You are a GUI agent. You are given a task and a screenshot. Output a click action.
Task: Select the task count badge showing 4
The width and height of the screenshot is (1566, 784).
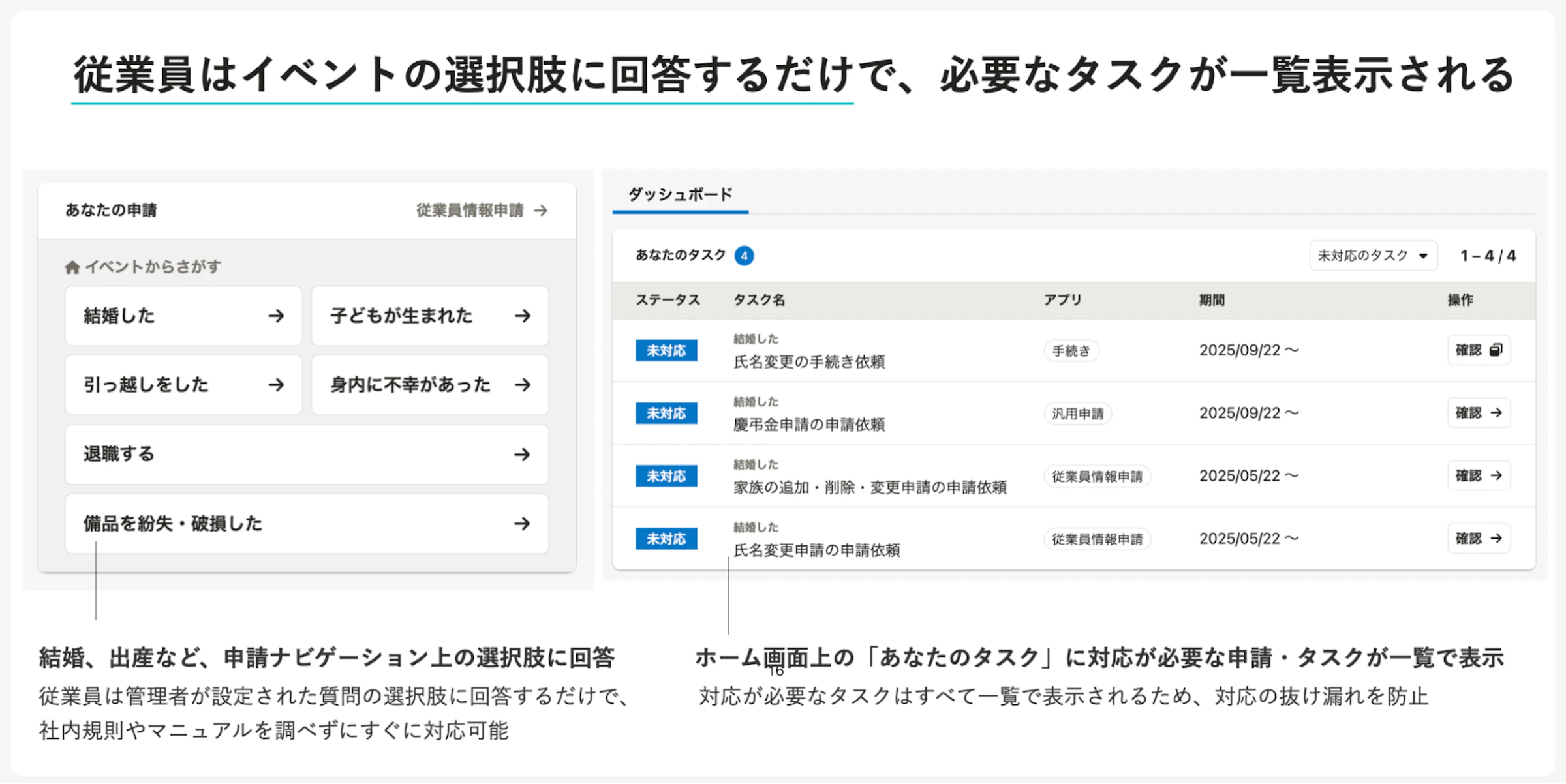tap(744, 255)
